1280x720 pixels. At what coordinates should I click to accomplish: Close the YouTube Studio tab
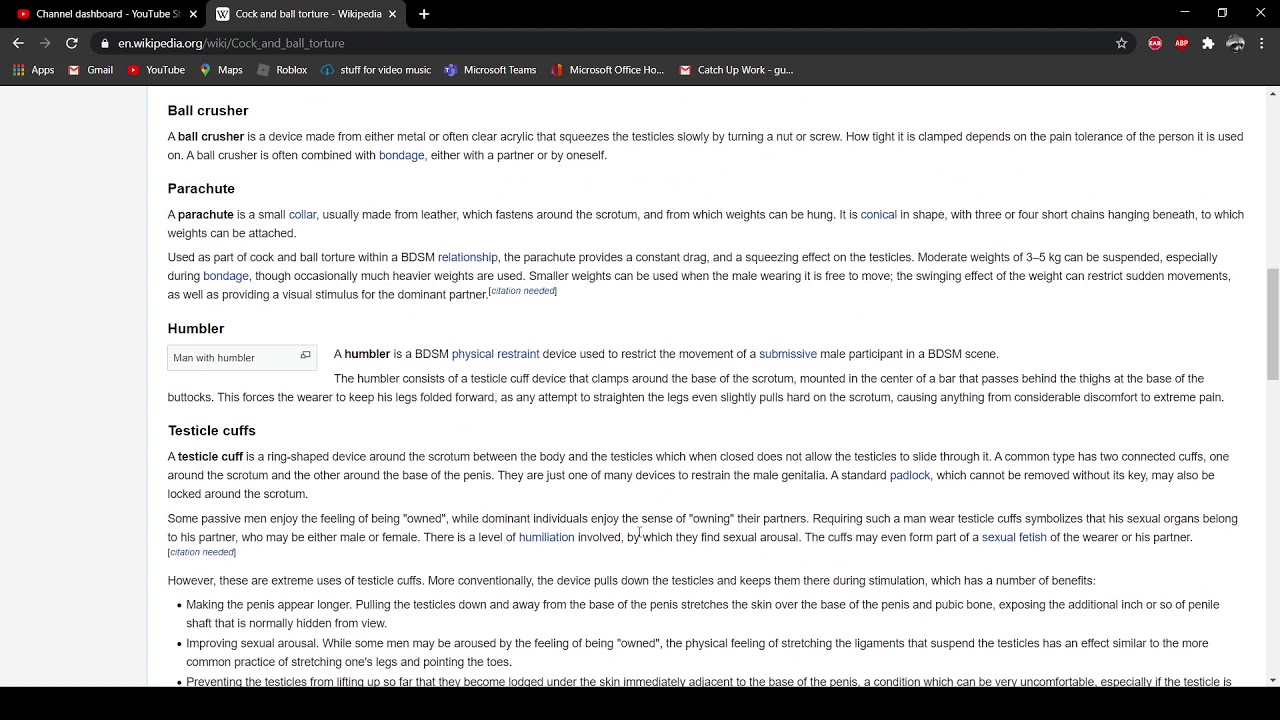(x=193, y=14)
